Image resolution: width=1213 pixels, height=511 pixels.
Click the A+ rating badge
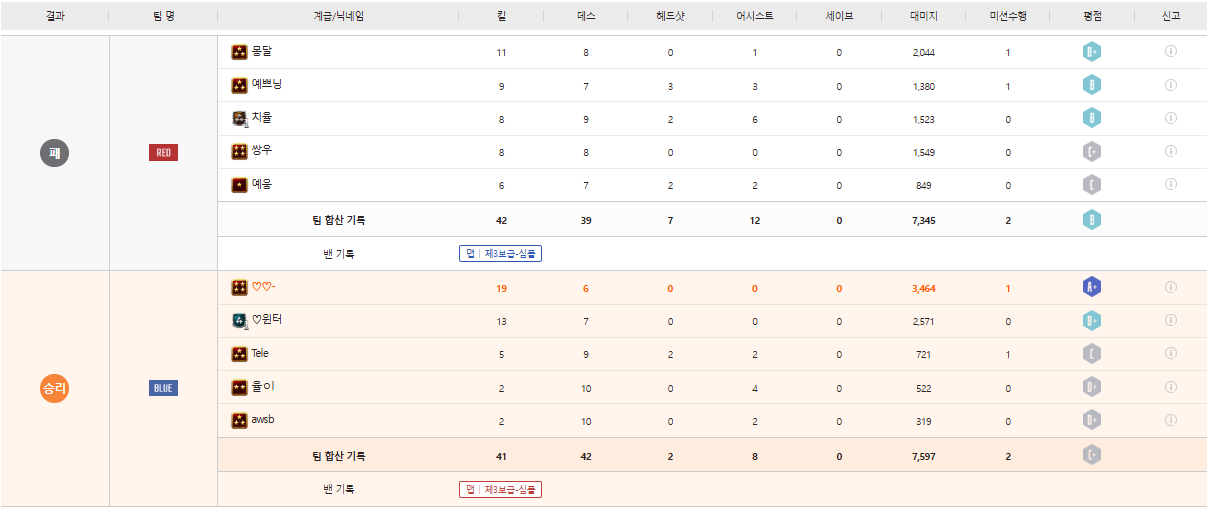1092,288
